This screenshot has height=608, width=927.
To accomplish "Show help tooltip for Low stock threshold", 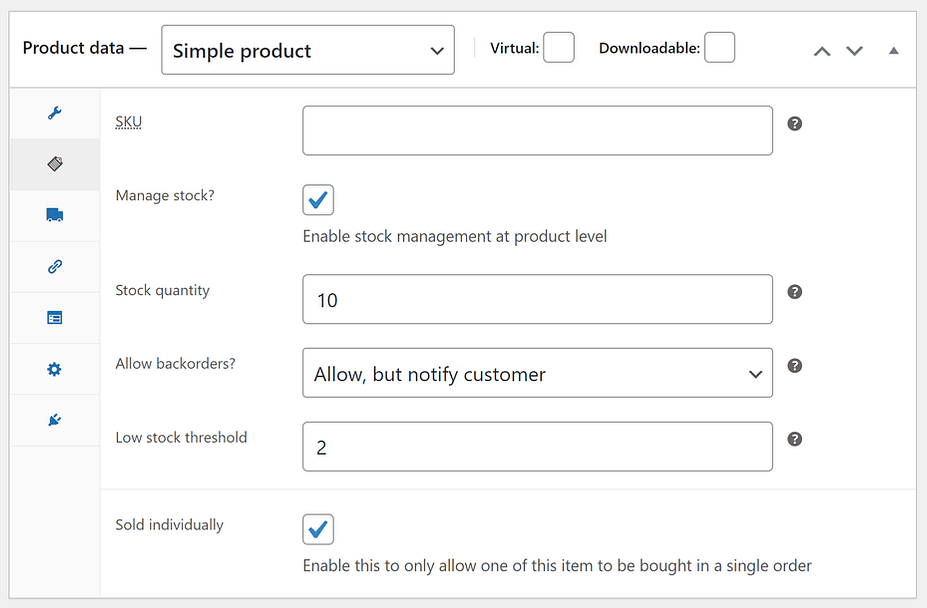I will point(795,439).
